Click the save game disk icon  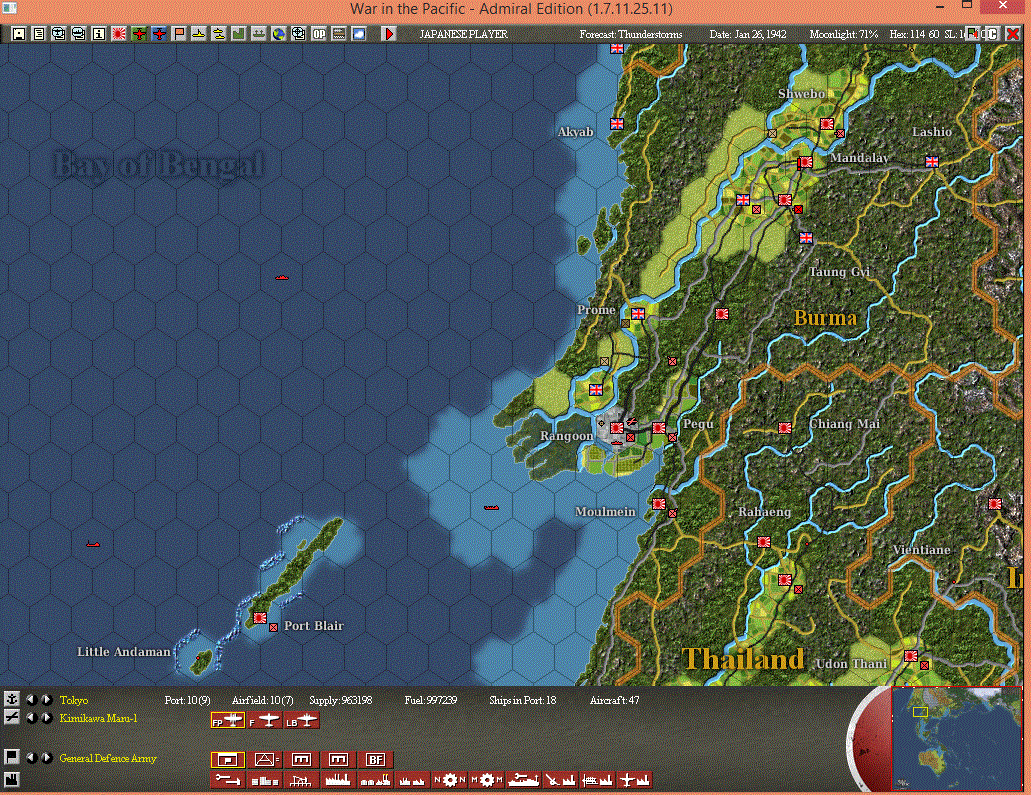pyautogui.click(x=18, y=34)
